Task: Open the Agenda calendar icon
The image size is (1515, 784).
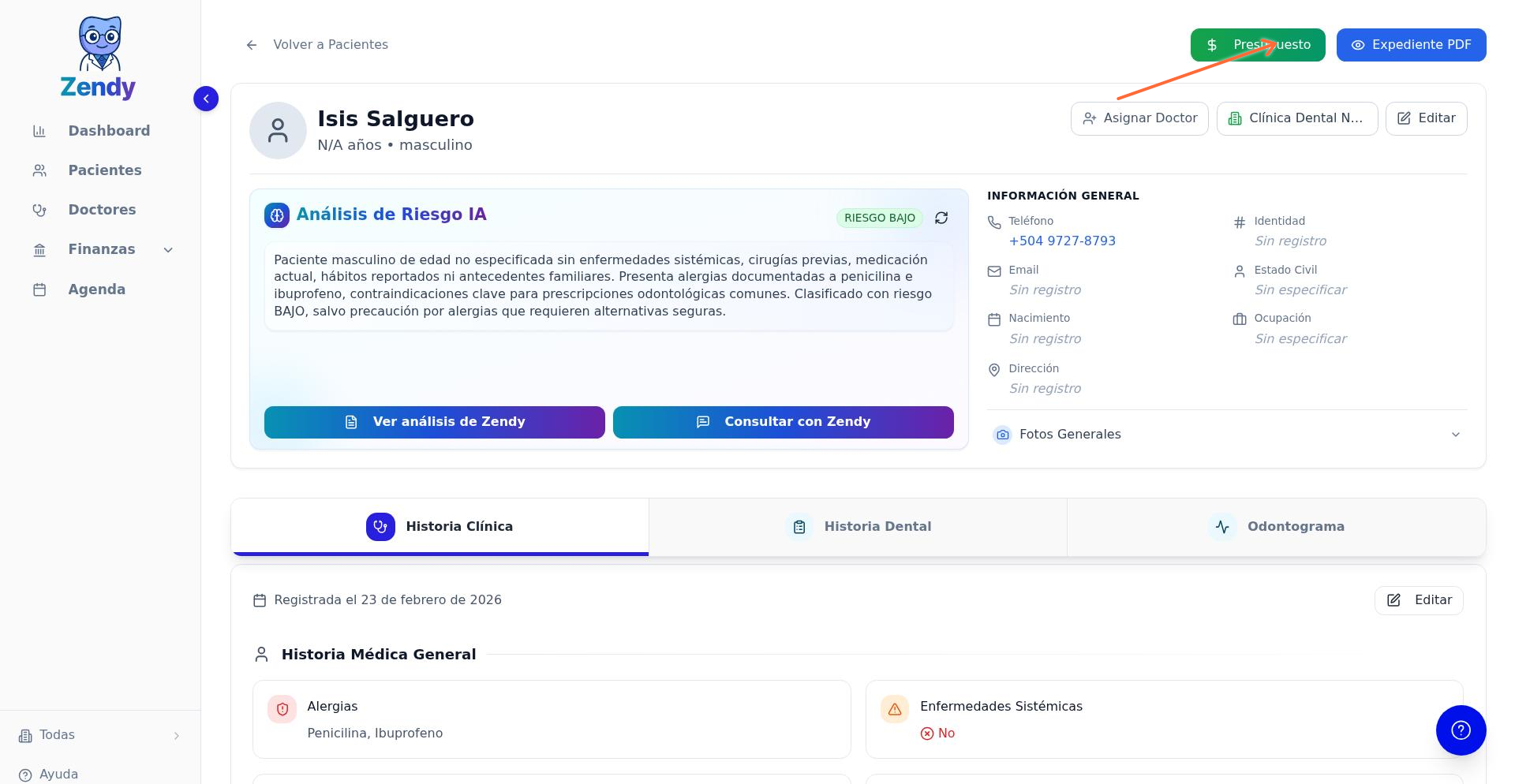Action: pos(39,289)
